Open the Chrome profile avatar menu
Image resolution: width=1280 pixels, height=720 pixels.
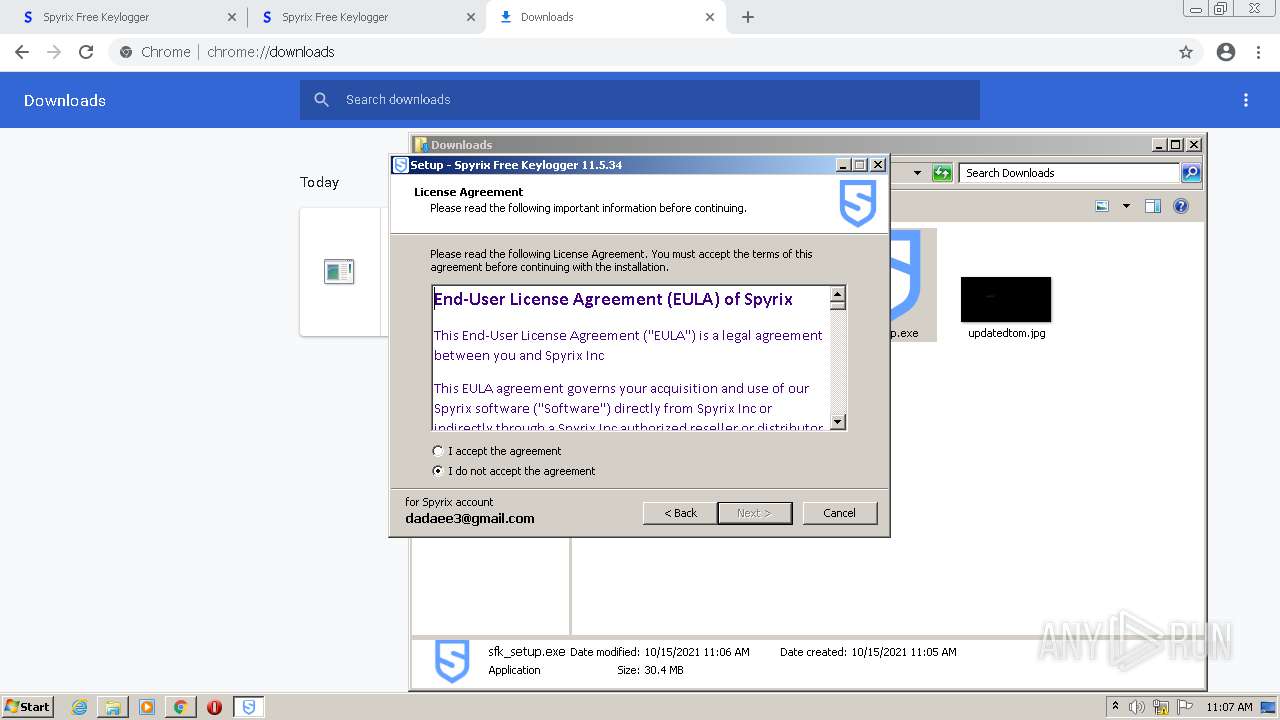1226,52
